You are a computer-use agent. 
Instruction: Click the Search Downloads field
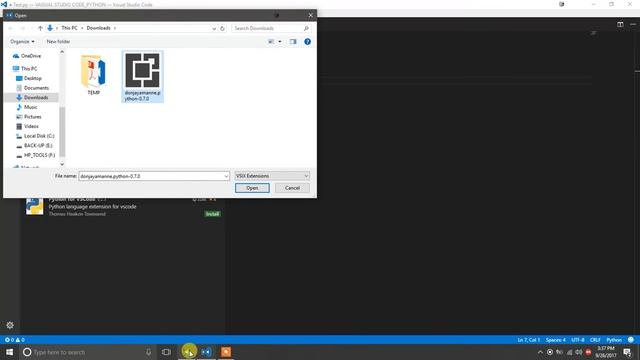click(x=271, y=28)
